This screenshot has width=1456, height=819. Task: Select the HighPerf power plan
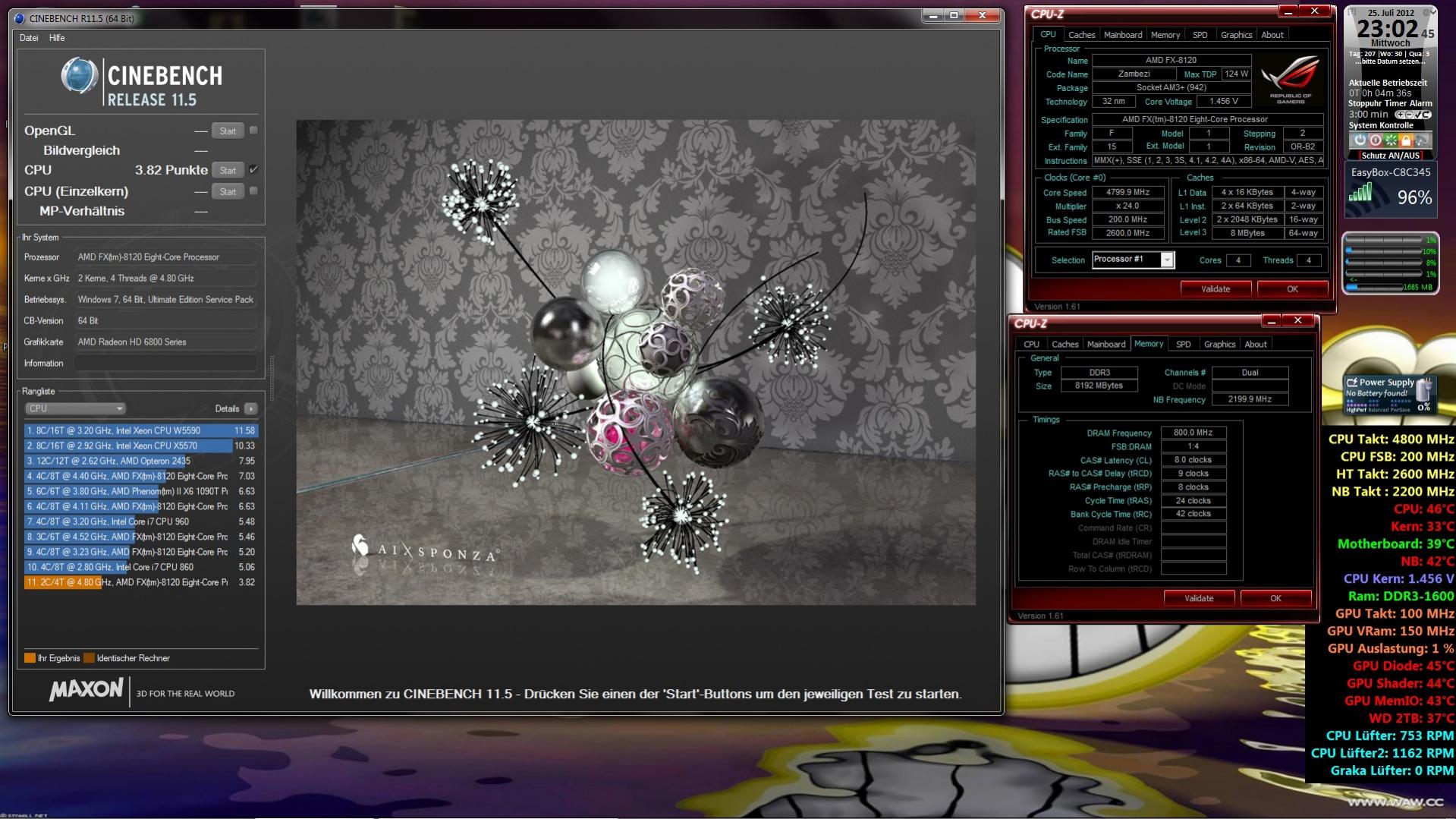click(1356, 410)
